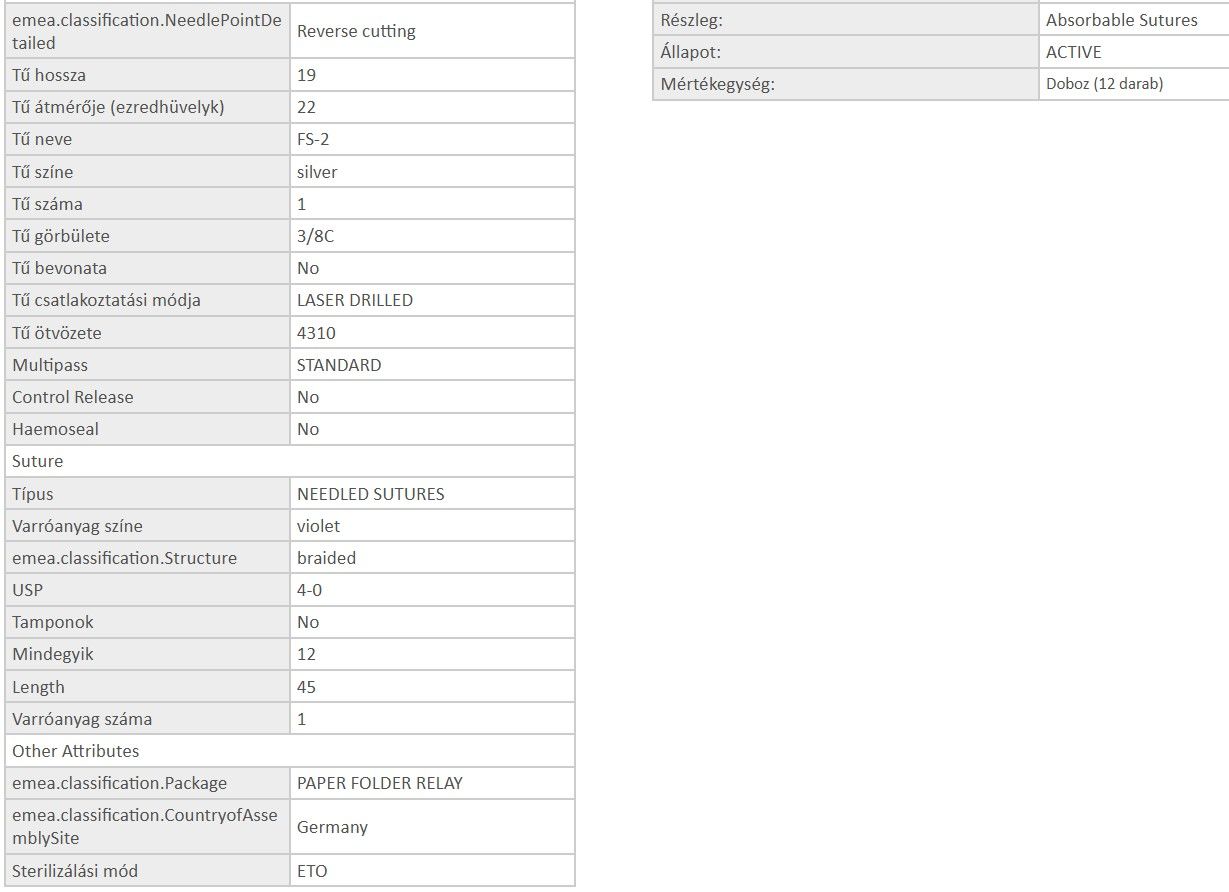1229x892 pixels.
Task: Select the 'Tű hossza' row label
Action: [x=49, y=75]
